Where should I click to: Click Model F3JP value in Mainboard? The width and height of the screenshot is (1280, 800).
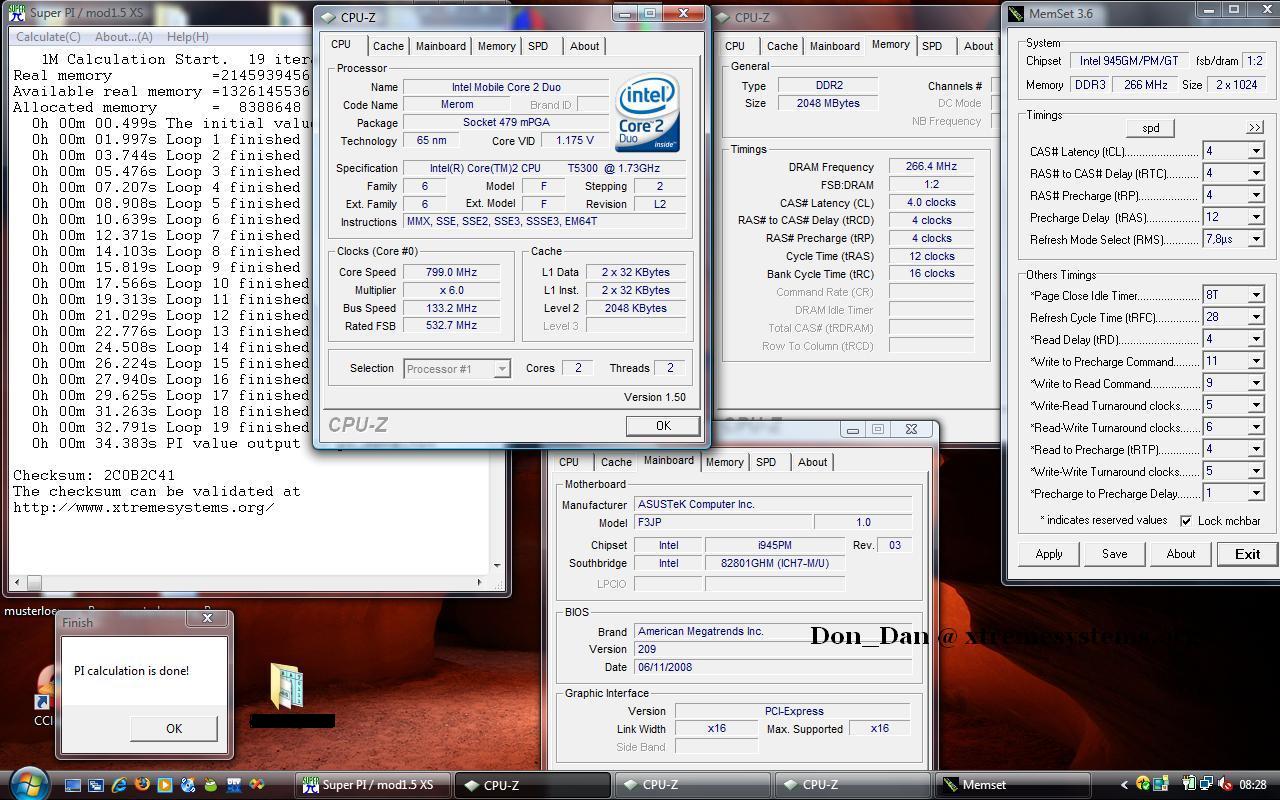pyautogui.click(x=722, y=522)
